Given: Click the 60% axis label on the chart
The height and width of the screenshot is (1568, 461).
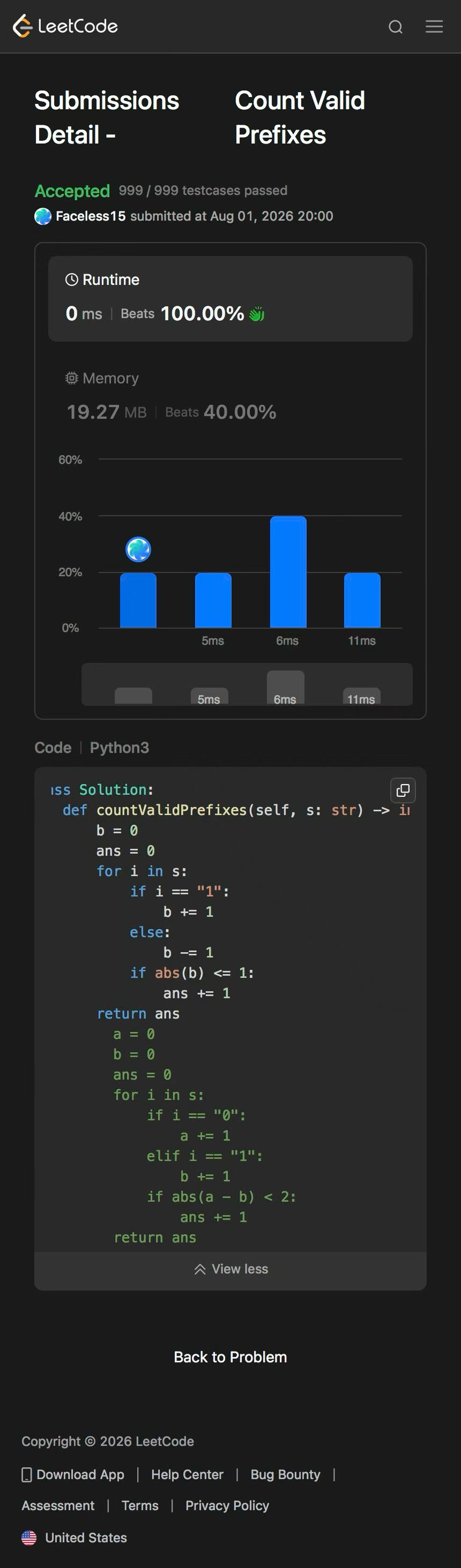Looking at the screenshot, I should click(70, 459).
